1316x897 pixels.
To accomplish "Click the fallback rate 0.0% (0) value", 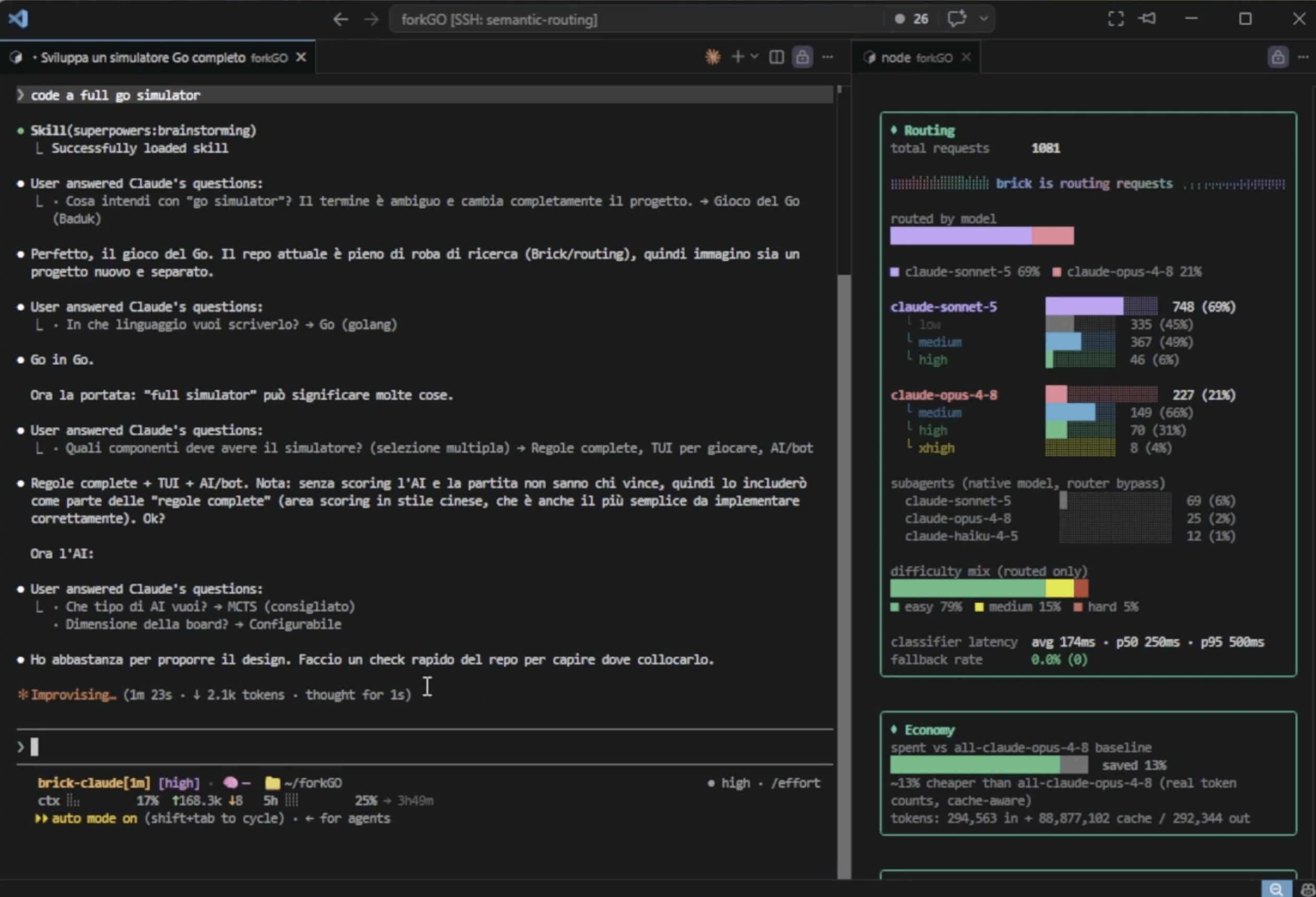I will [x=1059, y=660].
